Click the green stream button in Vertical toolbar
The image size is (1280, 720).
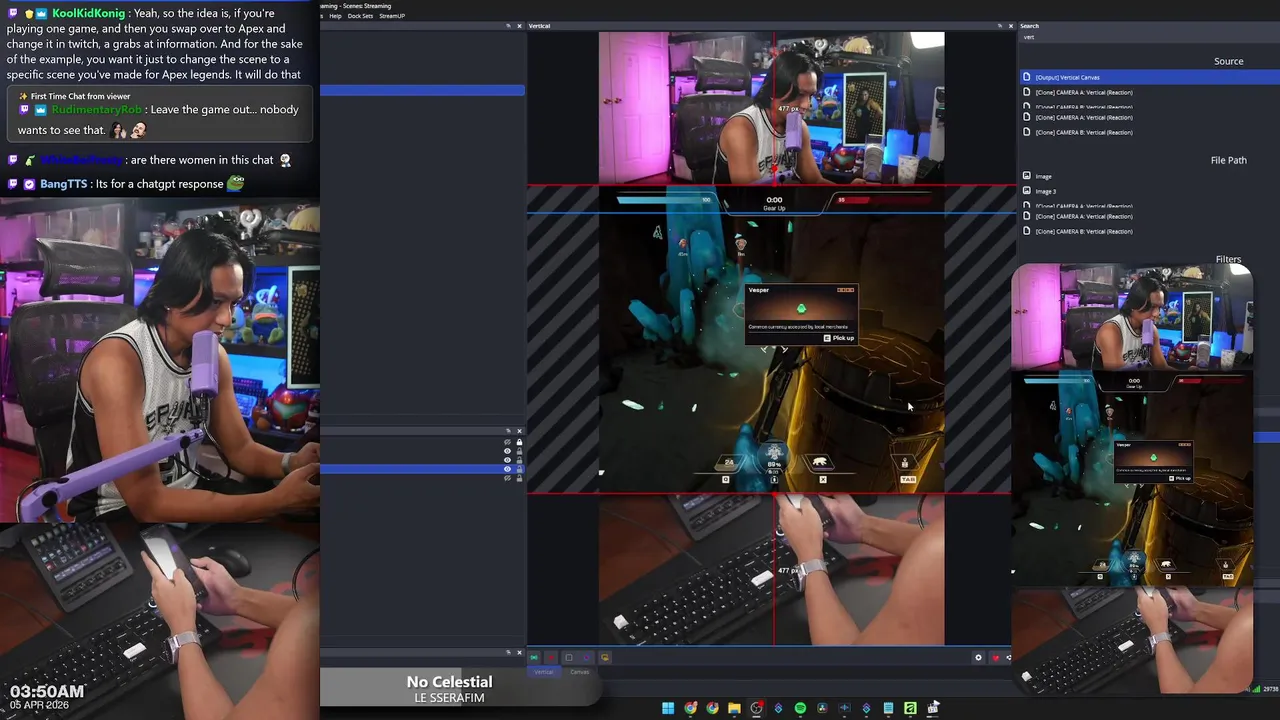(534, 657)
